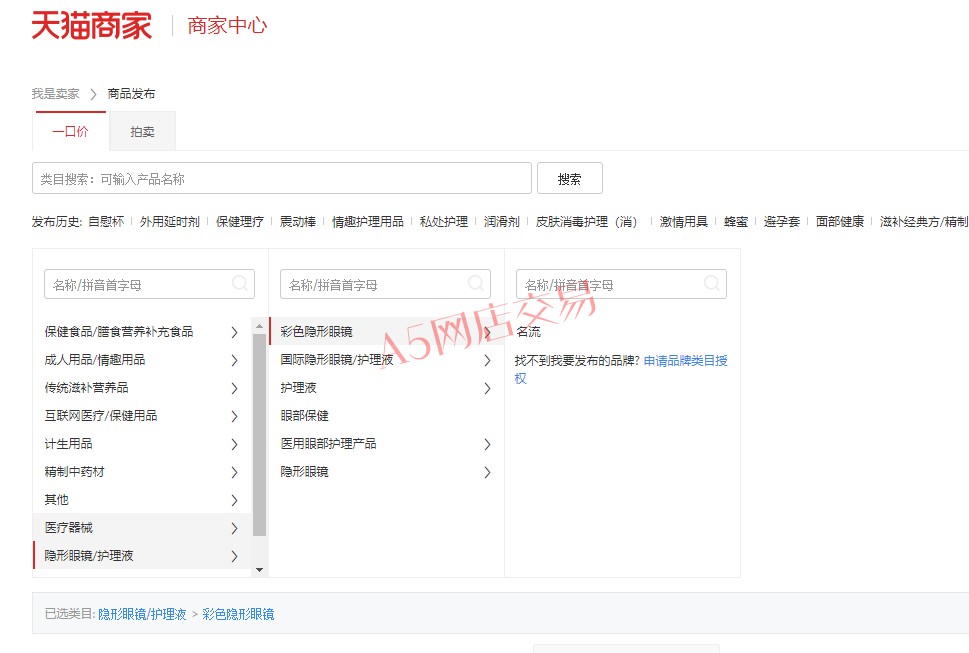Image resolution: width=969 pixels, height=653 pixels.
Task: Click the 天猫商家 logo
Action: point(91,26)
